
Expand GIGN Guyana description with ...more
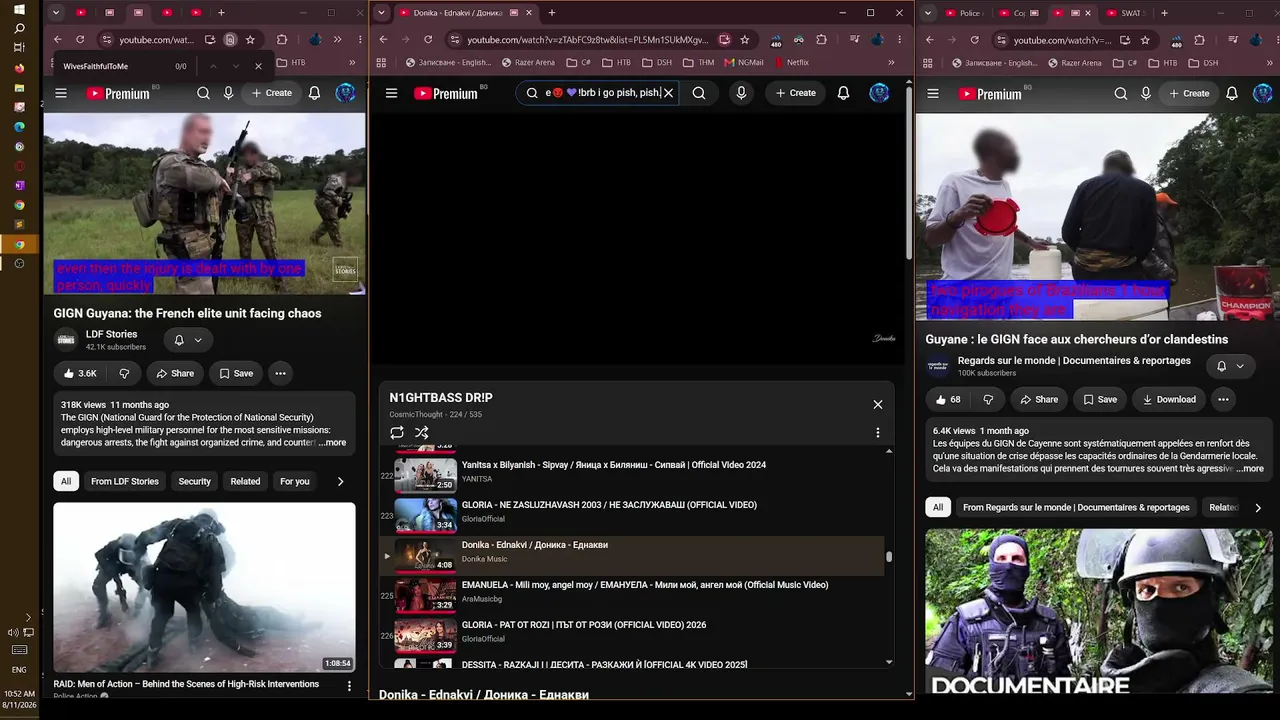coord(332,443)
